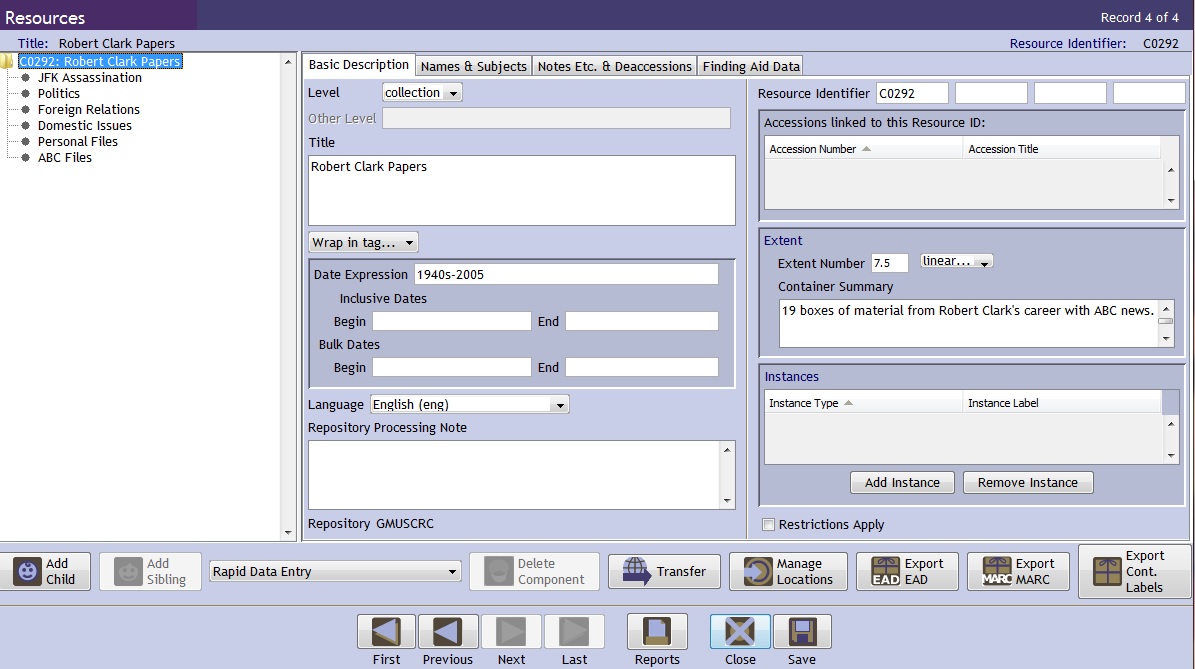Open Manage Locations
Viewport: 1195px width, 669px height.
788,571
